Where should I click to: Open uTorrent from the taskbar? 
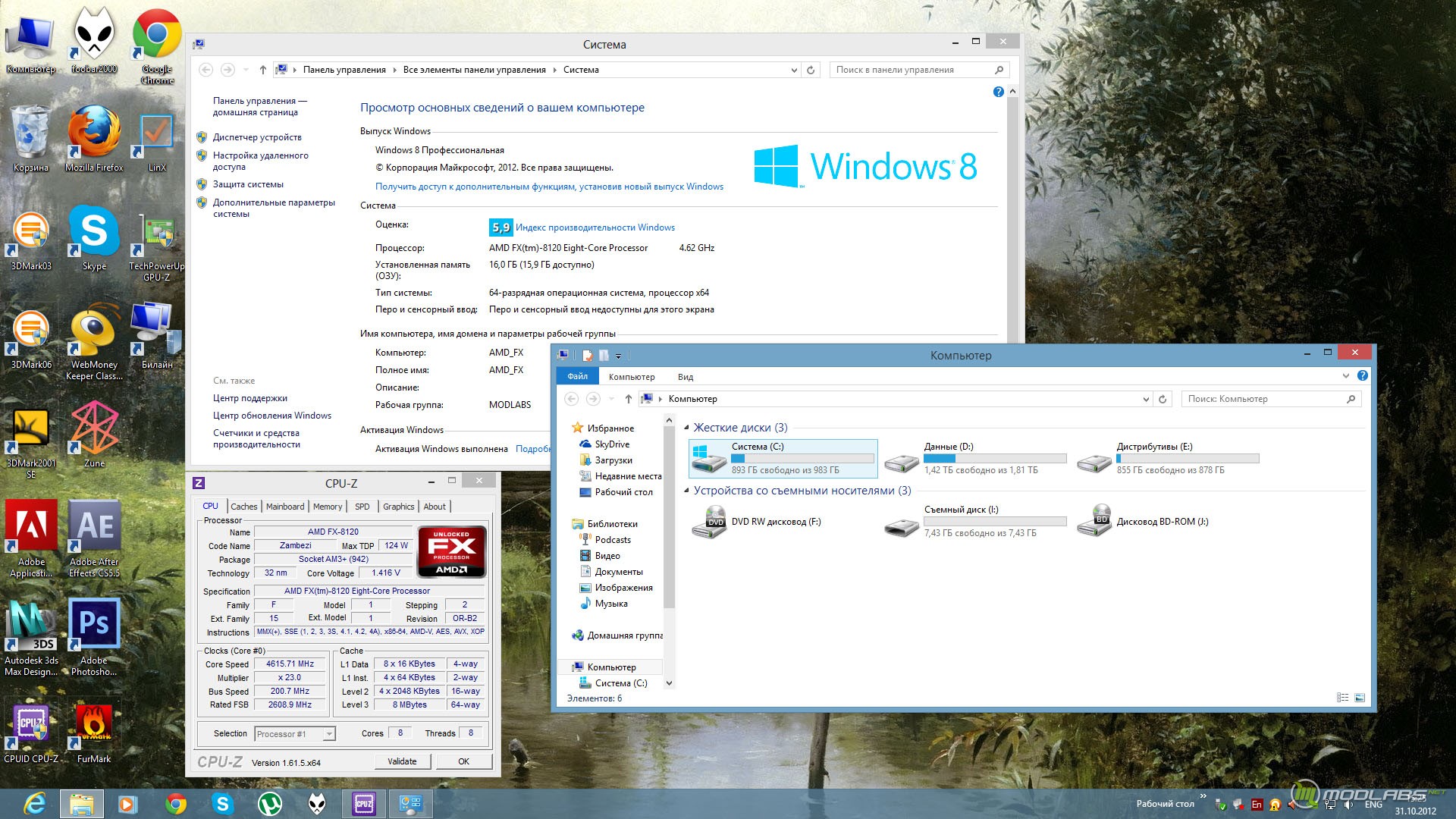[x=270, y=804]
